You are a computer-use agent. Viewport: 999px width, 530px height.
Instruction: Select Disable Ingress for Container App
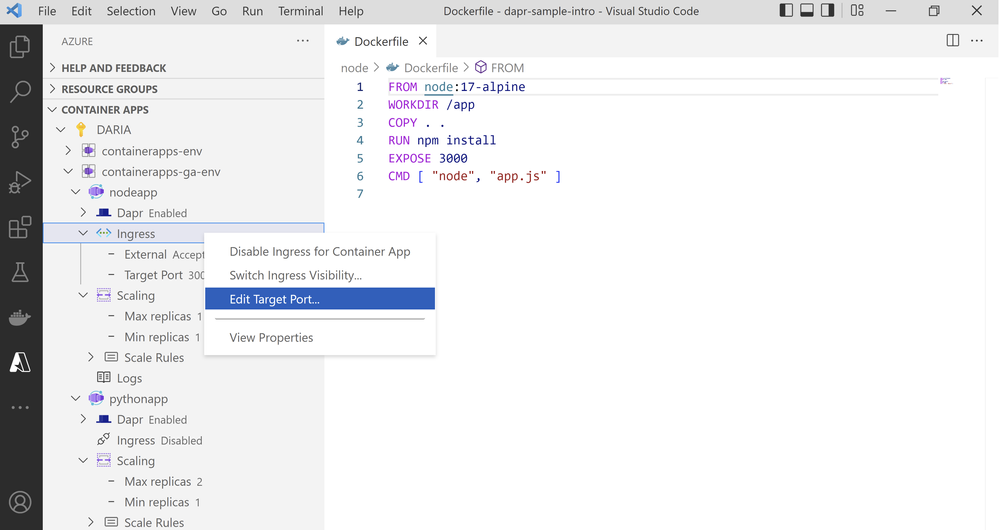pos(320,252)
